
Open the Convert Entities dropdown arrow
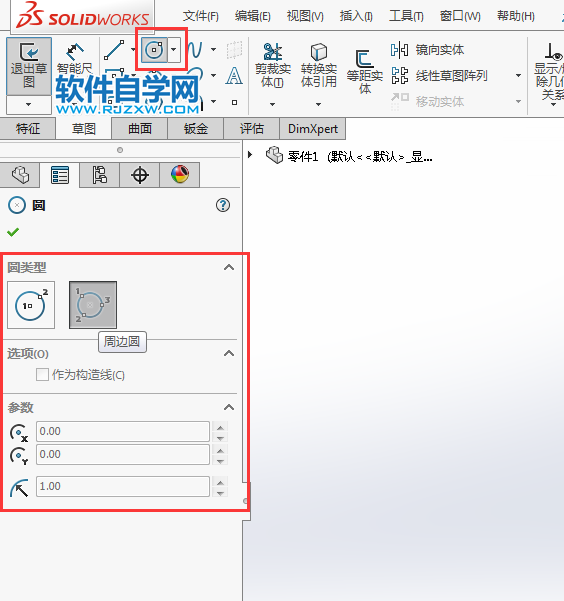[x=318, y=104]
